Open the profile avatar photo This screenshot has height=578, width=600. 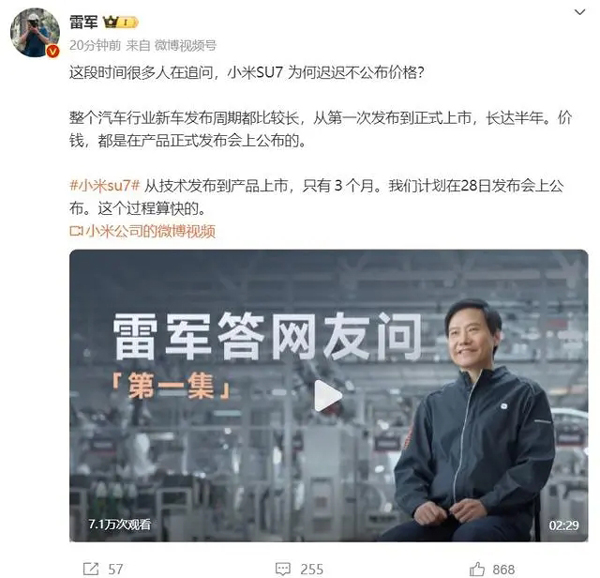click(x=34, y=33)
